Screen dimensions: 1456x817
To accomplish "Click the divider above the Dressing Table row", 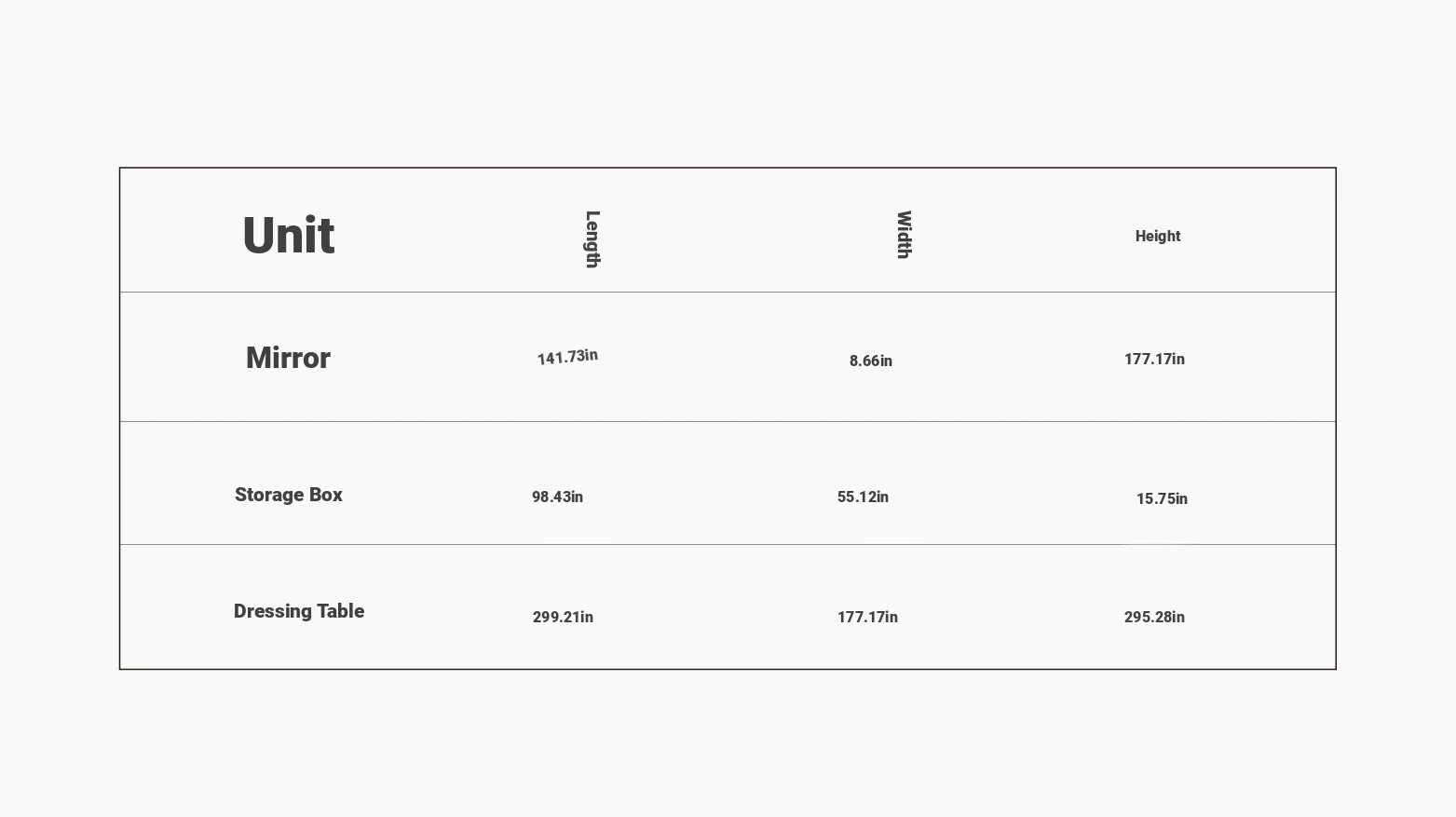I will point(728,544).
